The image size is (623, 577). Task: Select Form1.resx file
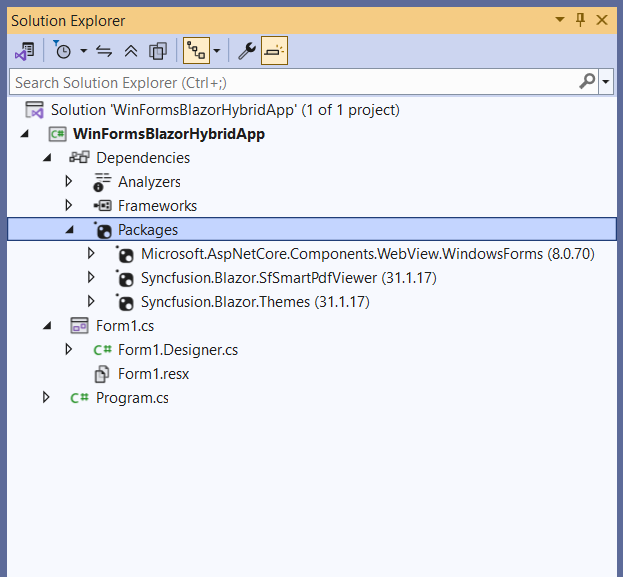click(153, 374)
